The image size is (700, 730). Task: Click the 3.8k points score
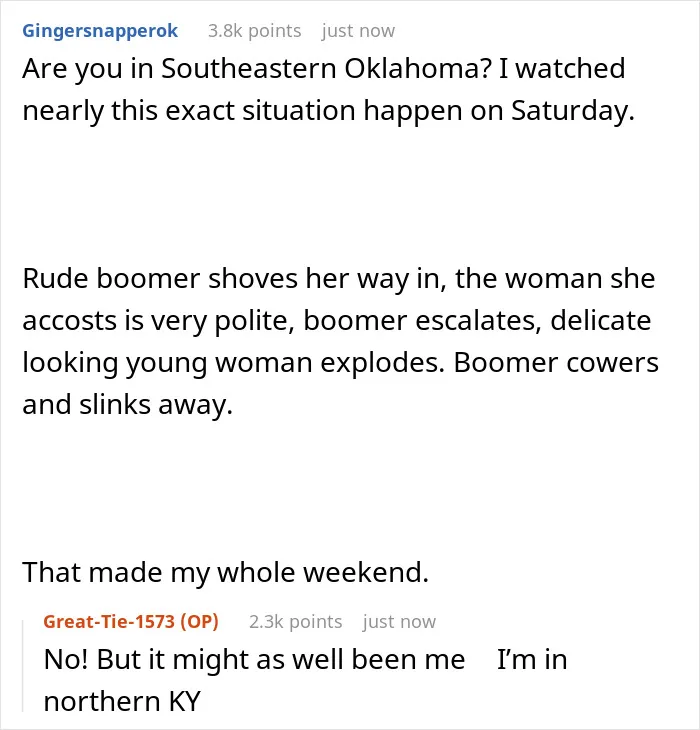click(x=255, y=31)
